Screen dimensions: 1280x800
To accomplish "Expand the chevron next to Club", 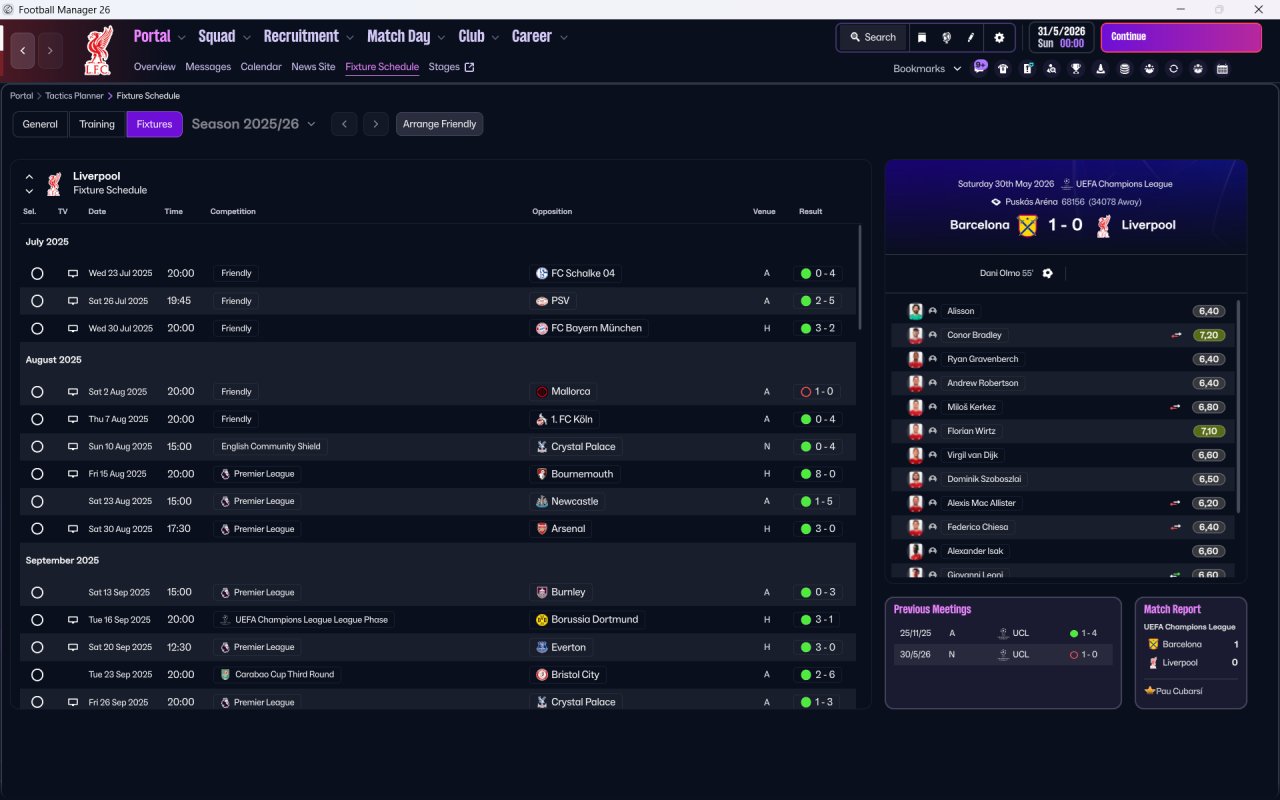I will click(495, 38).
